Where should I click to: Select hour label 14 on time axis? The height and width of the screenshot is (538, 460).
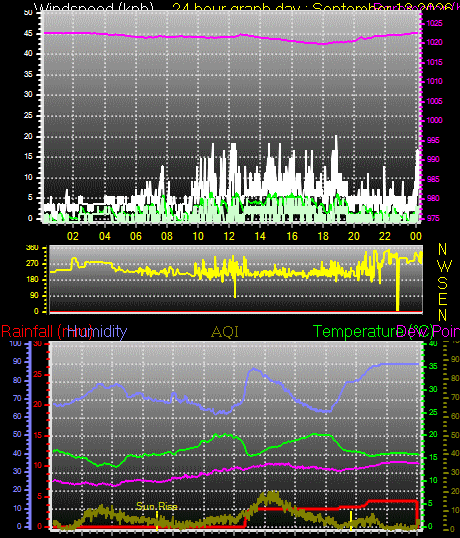pos(260,236)
